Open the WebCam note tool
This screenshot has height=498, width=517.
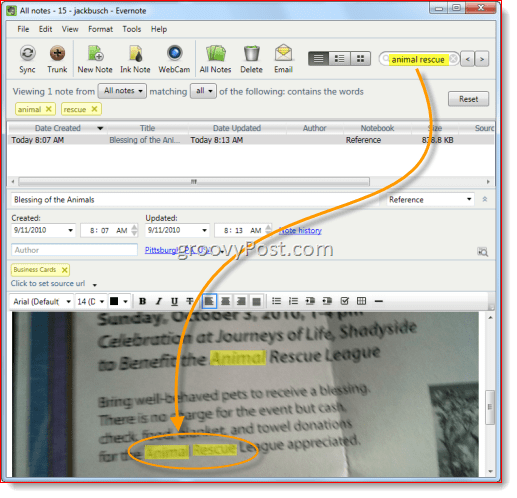[175, 53]
